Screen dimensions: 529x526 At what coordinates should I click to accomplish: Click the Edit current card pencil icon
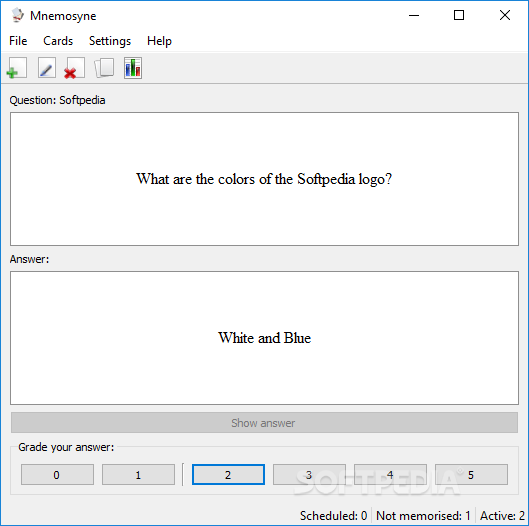tap(47, 68)
